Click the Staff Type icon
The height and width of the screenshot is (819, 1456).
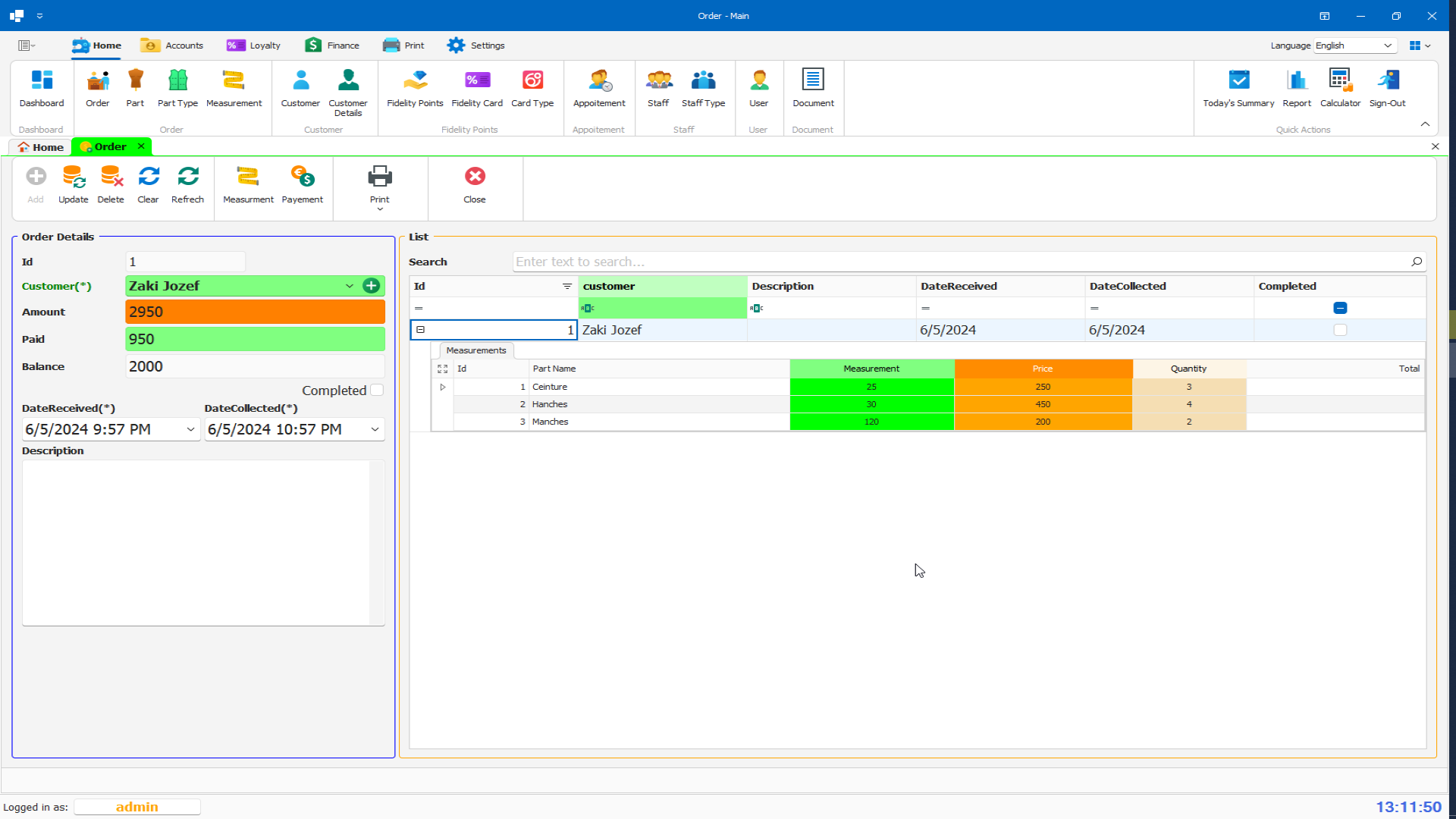coord(704,89)
